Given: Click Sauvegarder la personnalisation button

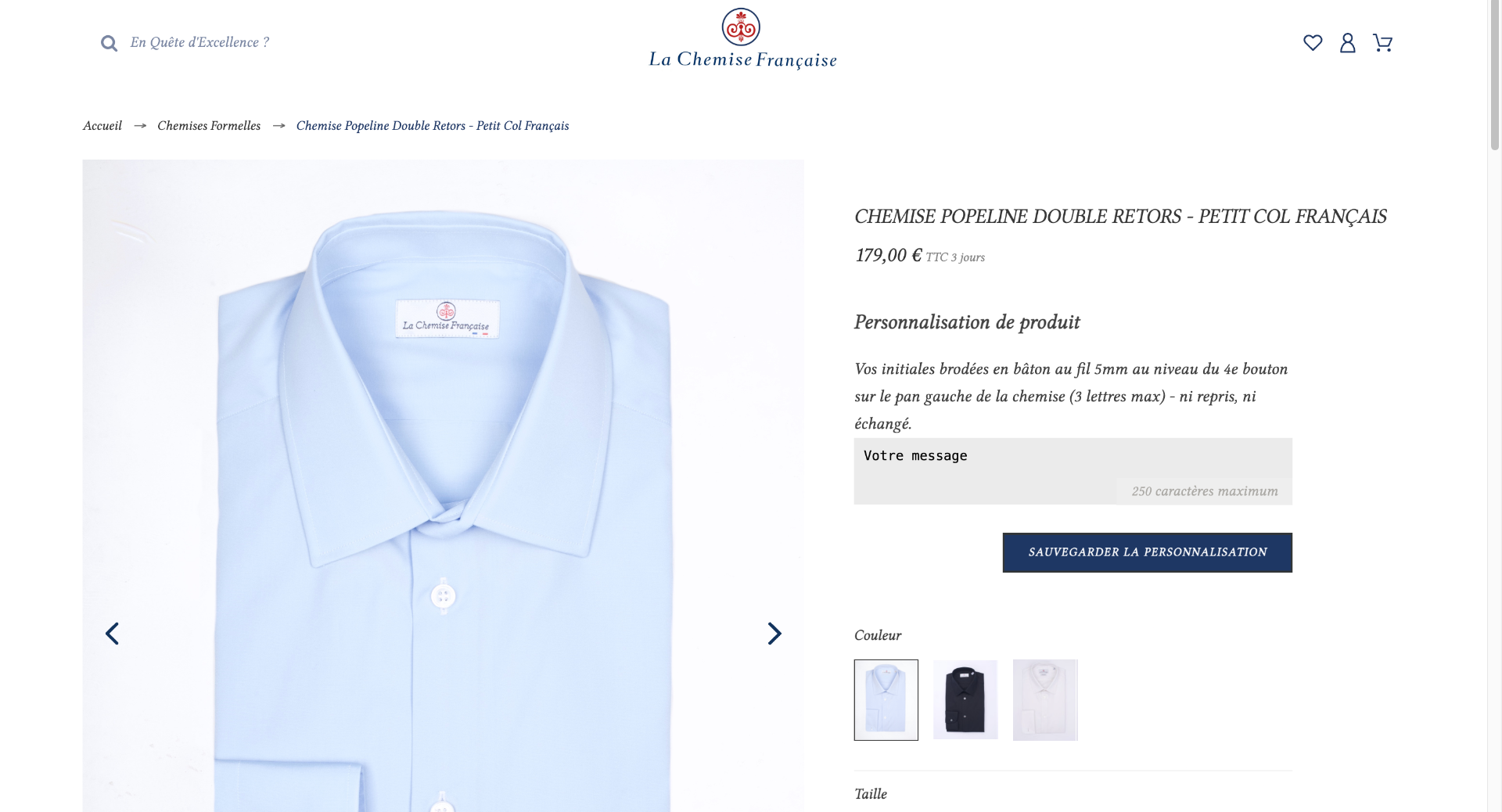Looking at the screenshot, I should pos(1148,552).
